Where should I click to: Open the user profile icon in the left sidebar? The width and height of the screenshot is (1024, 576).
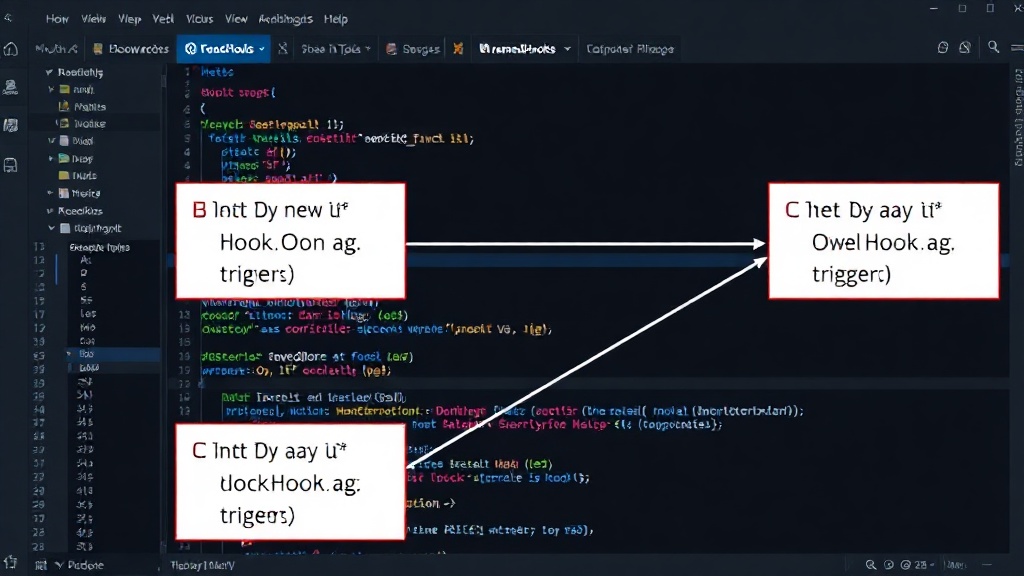point(10,86)
